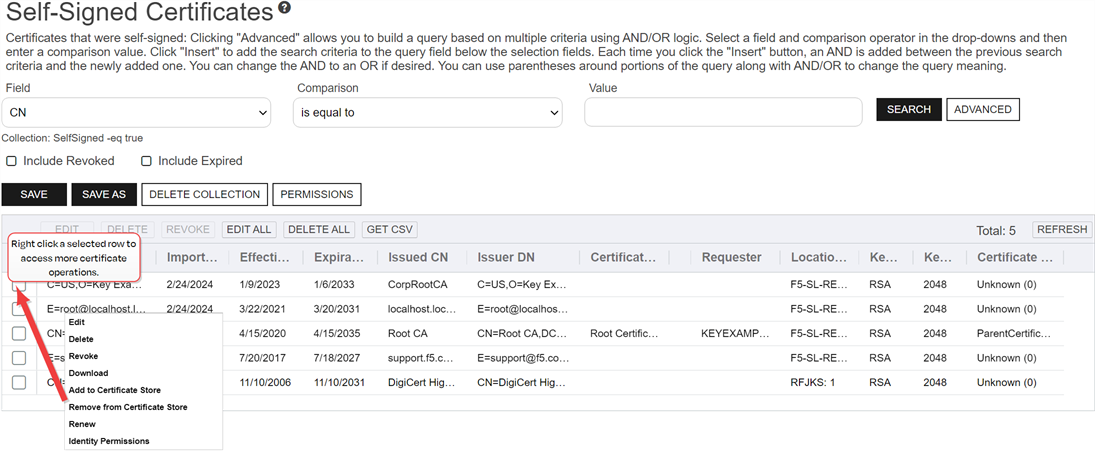
Task: Open the Field dropdown showing CN
Action: (137, 112)
